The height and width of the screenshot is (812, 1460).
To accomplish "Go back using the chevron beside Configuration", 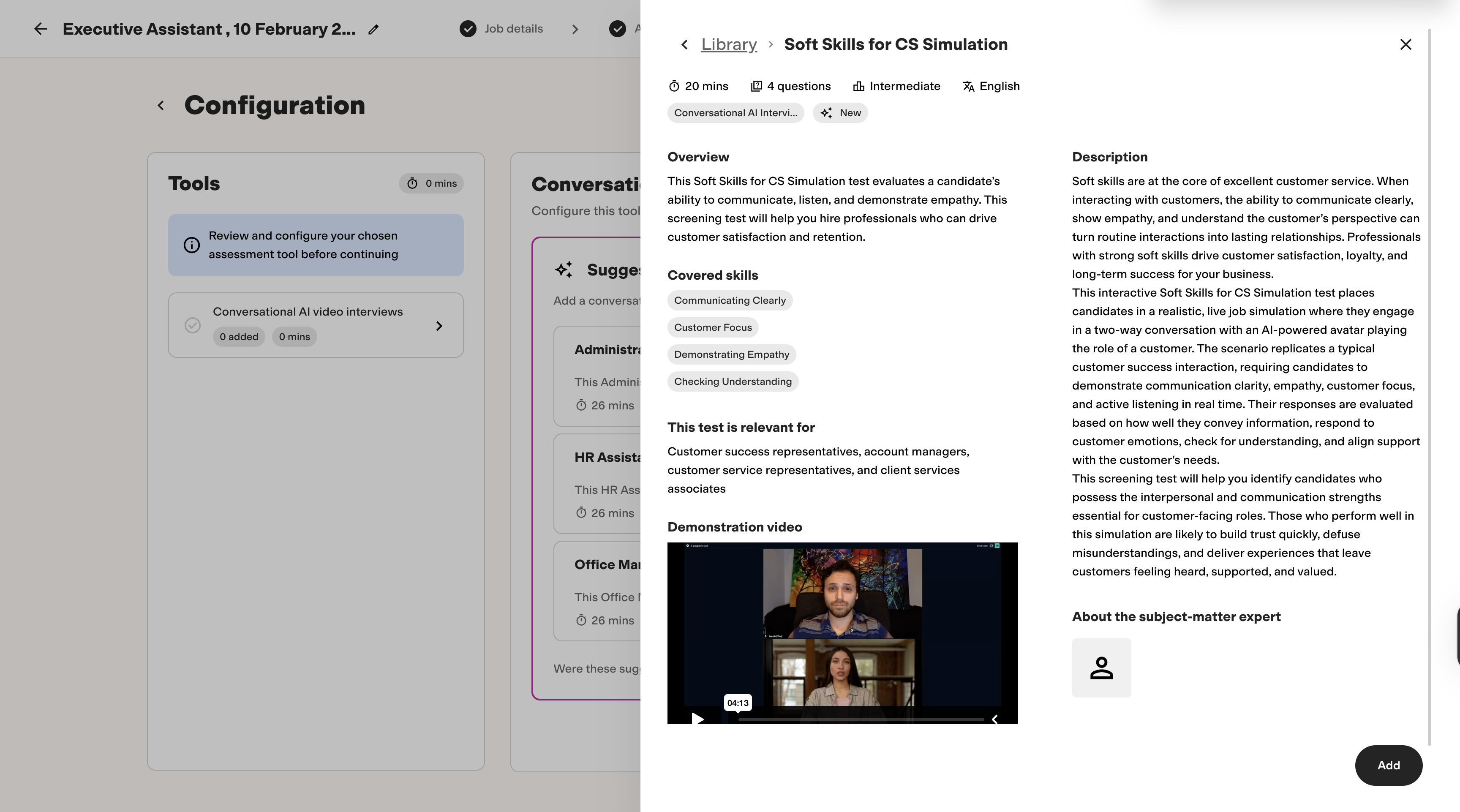I will [161, 105].
